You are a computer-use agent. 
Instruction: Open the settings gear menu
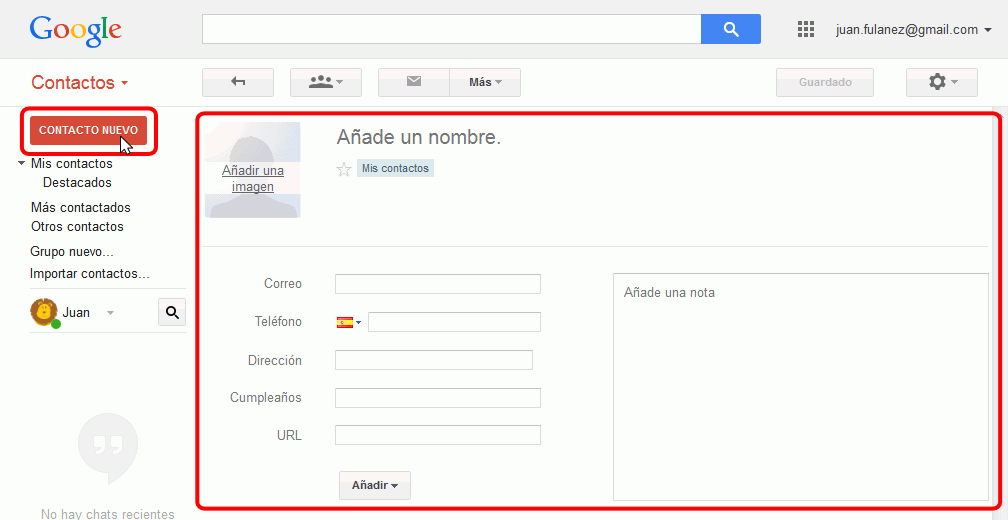click(941, 82)
